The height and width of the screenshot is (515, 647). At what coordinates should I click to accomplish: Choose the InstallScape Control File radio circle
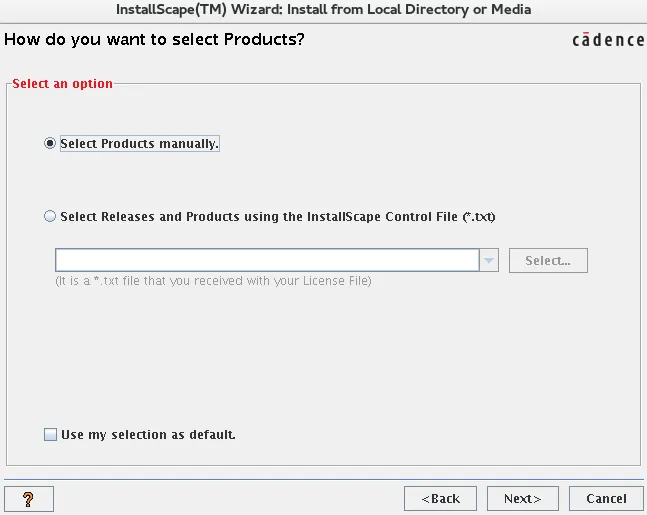[50, 216]
